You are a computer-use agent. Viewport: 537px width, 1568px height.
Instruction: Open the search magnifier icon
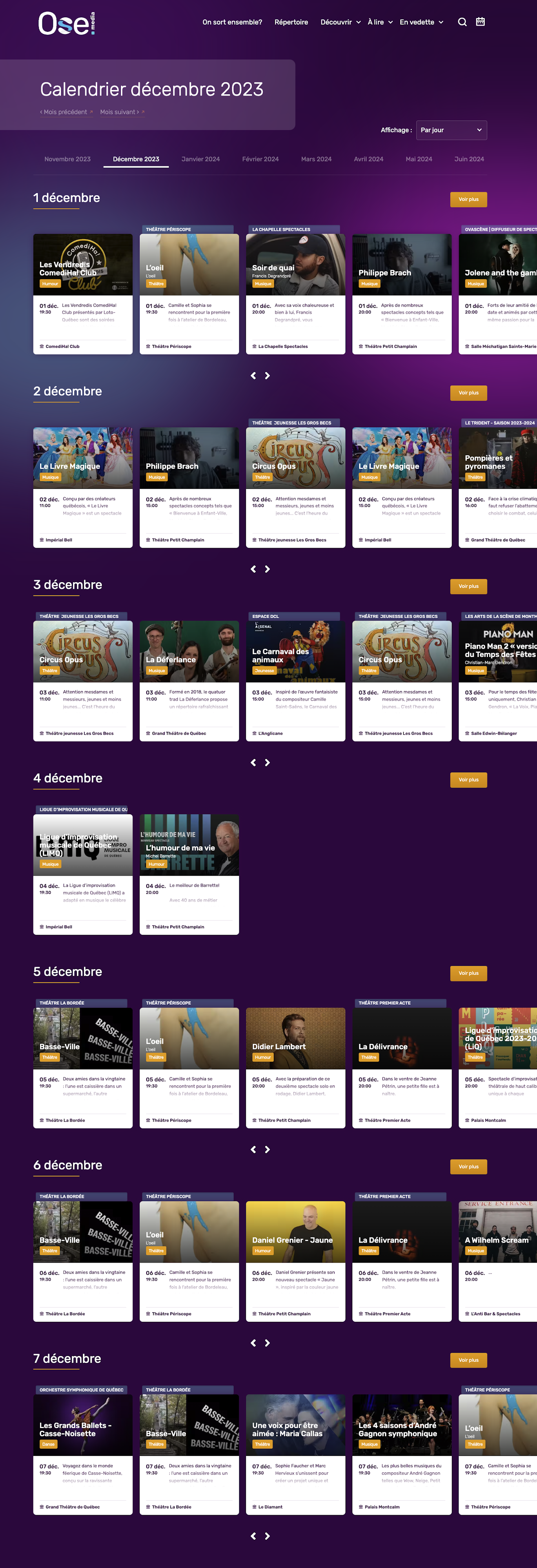tap(462, 22)
